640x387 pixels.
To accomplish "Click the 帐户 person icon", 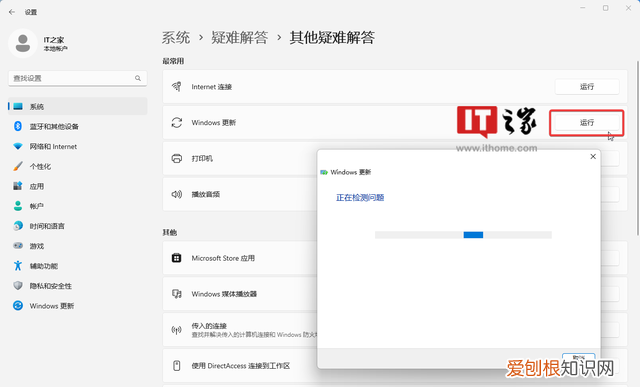I will pyautogui.click(x=18, y=206).
